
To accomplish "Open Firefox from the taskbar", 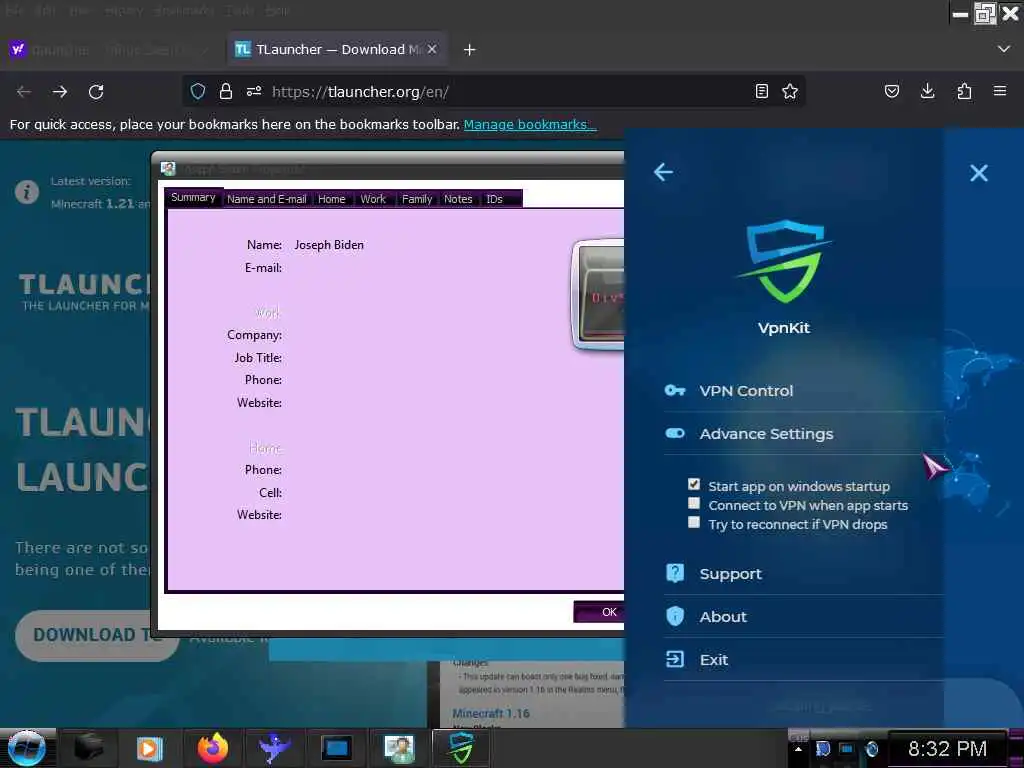I will click(213, 748).
